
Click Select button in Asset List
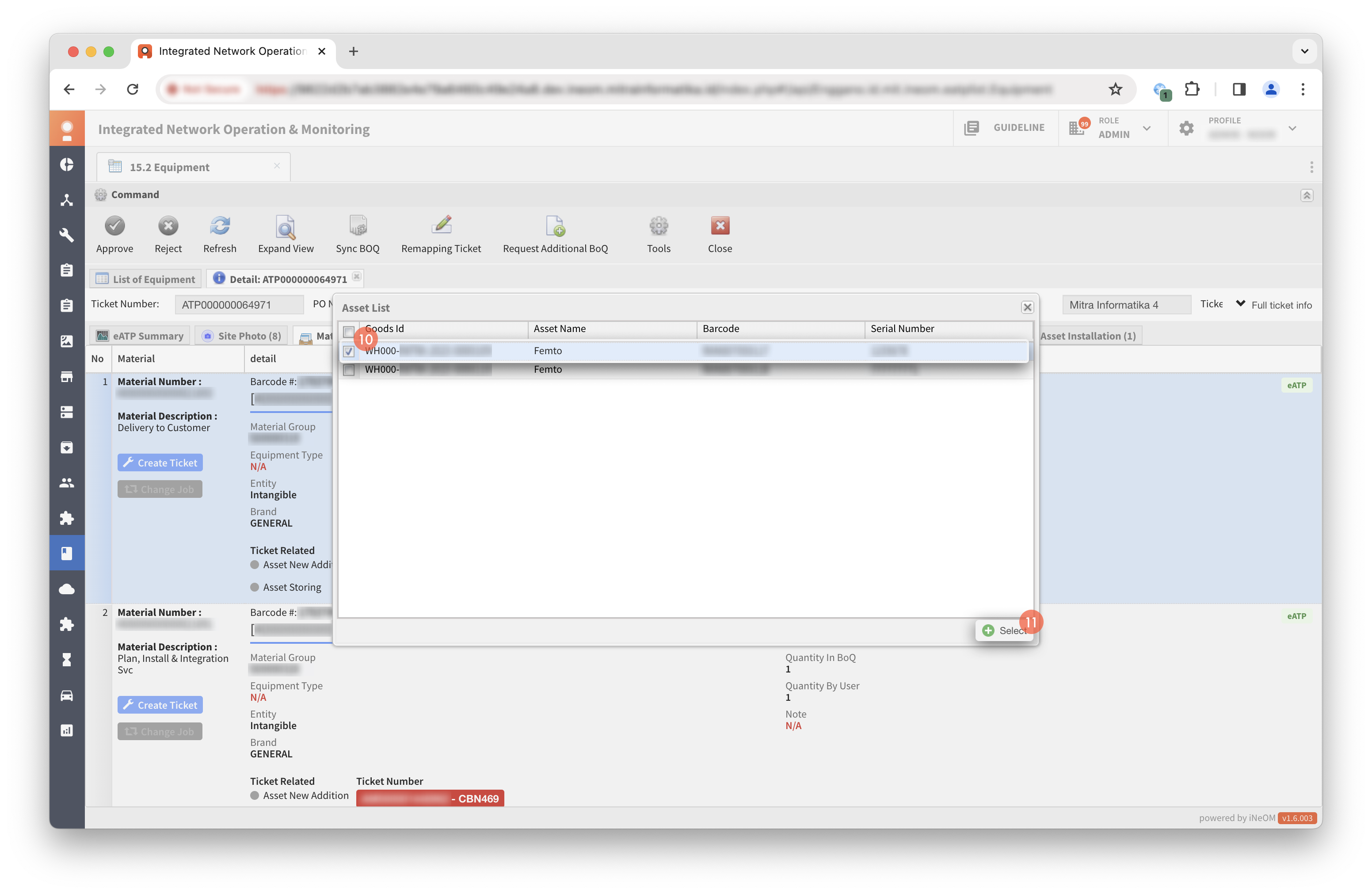[1004, 630]
